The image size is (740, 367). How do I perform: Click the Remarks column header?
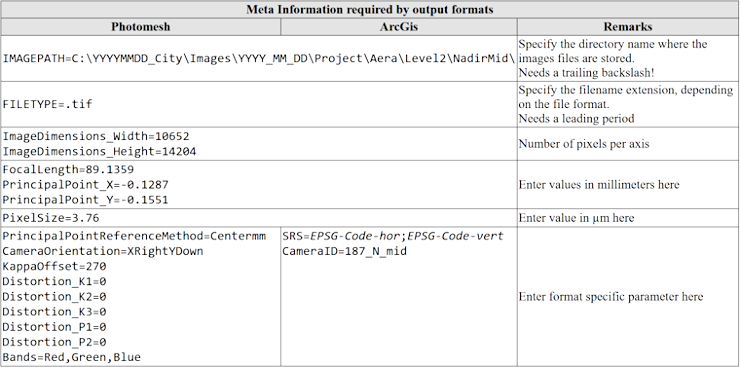point(628,27)
